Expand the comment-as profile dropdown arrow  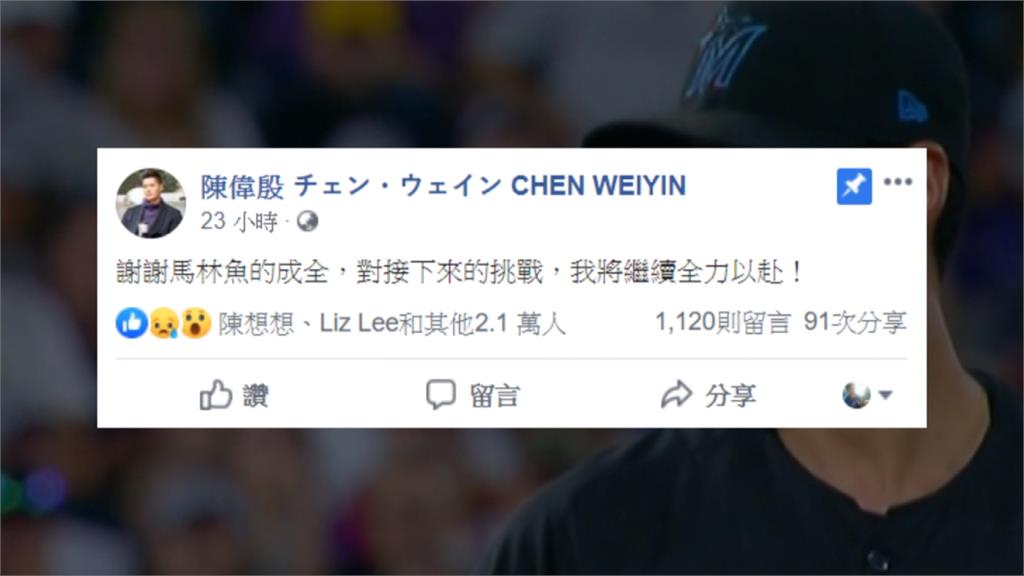[x=885, y=394]
